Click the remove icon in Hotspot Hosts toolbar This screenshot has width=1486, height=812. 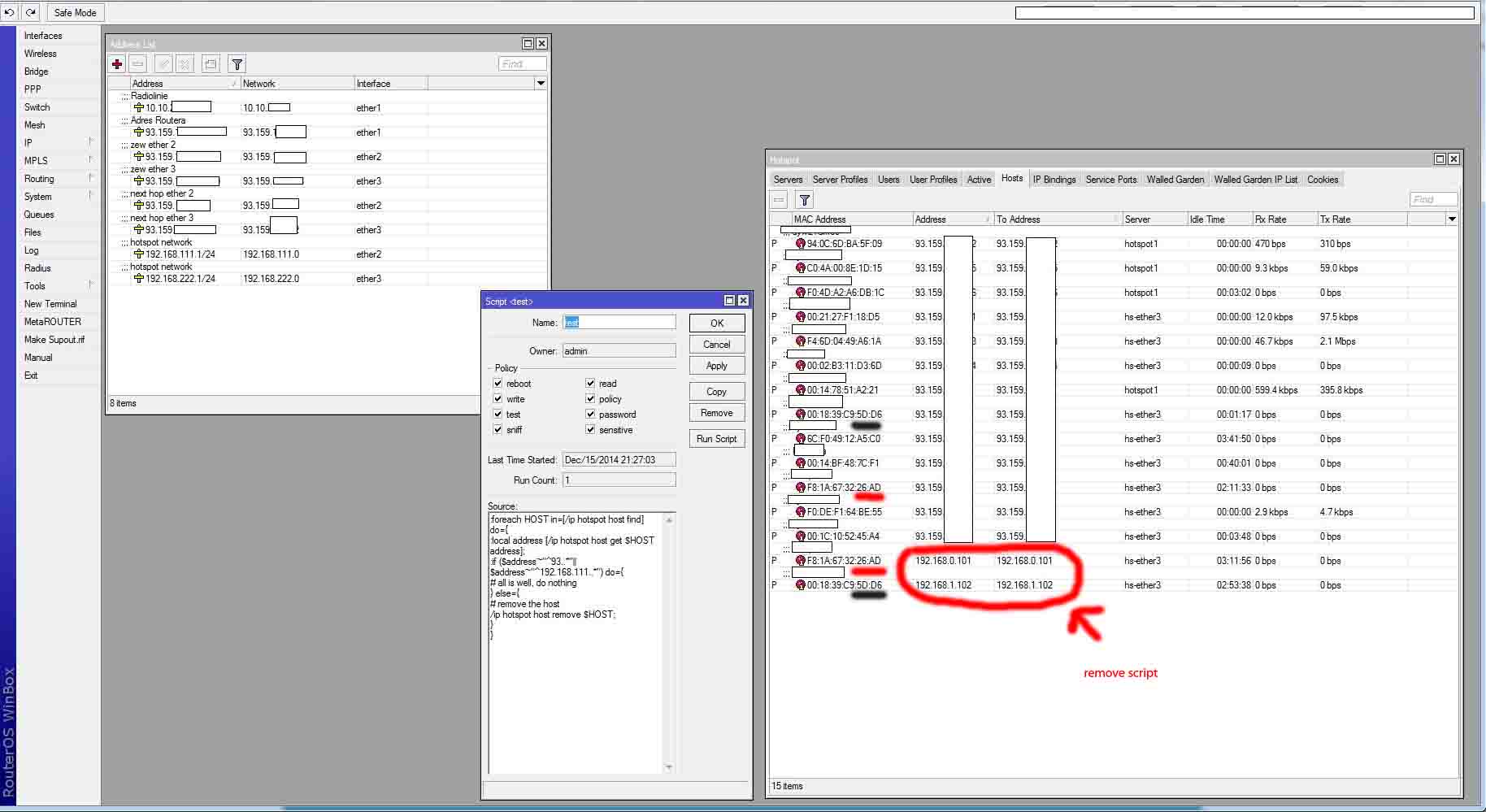point(778,199)
